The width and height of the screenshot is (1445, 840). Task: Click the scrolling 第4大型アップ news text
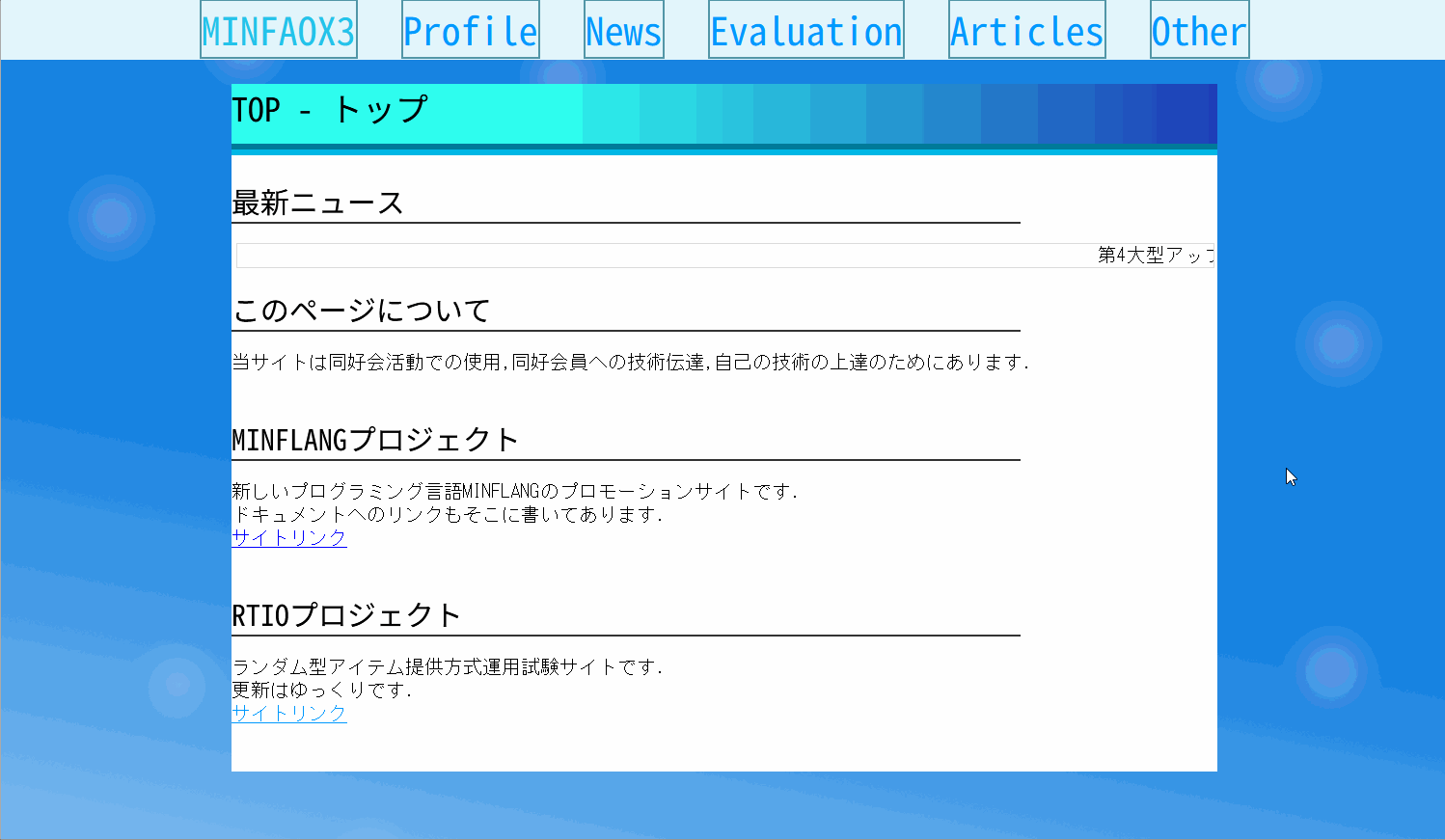click(x=1156, y=256)
